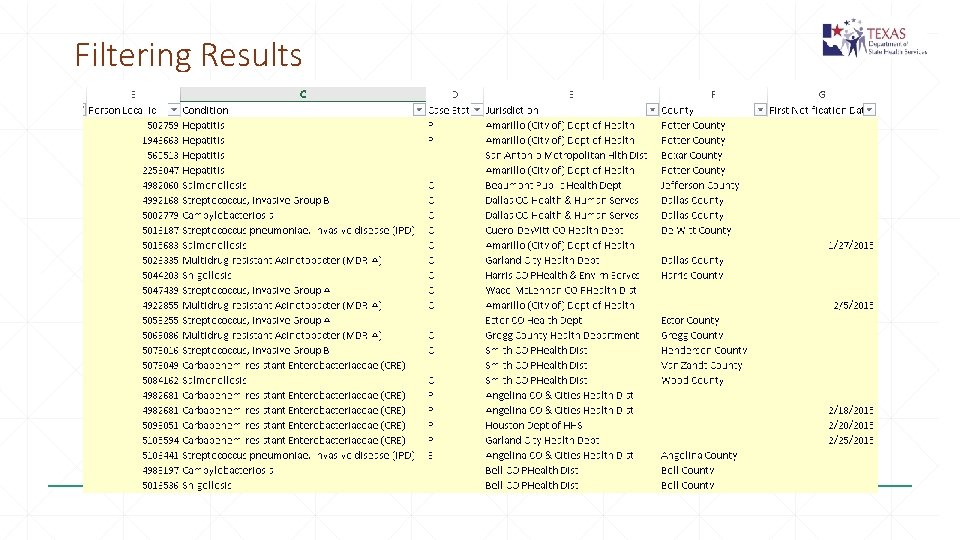Open the Jurisdiction column filter dropdown
Screen dimensions: 960x540
click(652, 110)
